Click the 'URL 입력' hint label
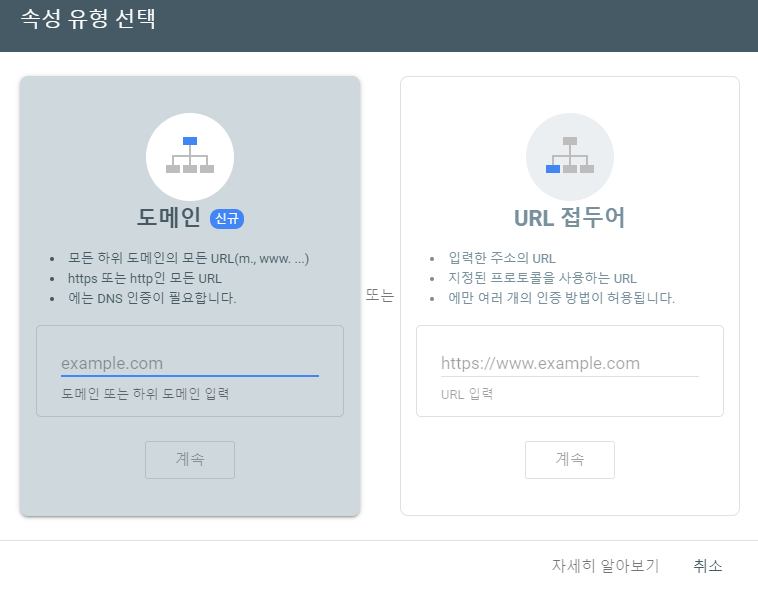 467,394
